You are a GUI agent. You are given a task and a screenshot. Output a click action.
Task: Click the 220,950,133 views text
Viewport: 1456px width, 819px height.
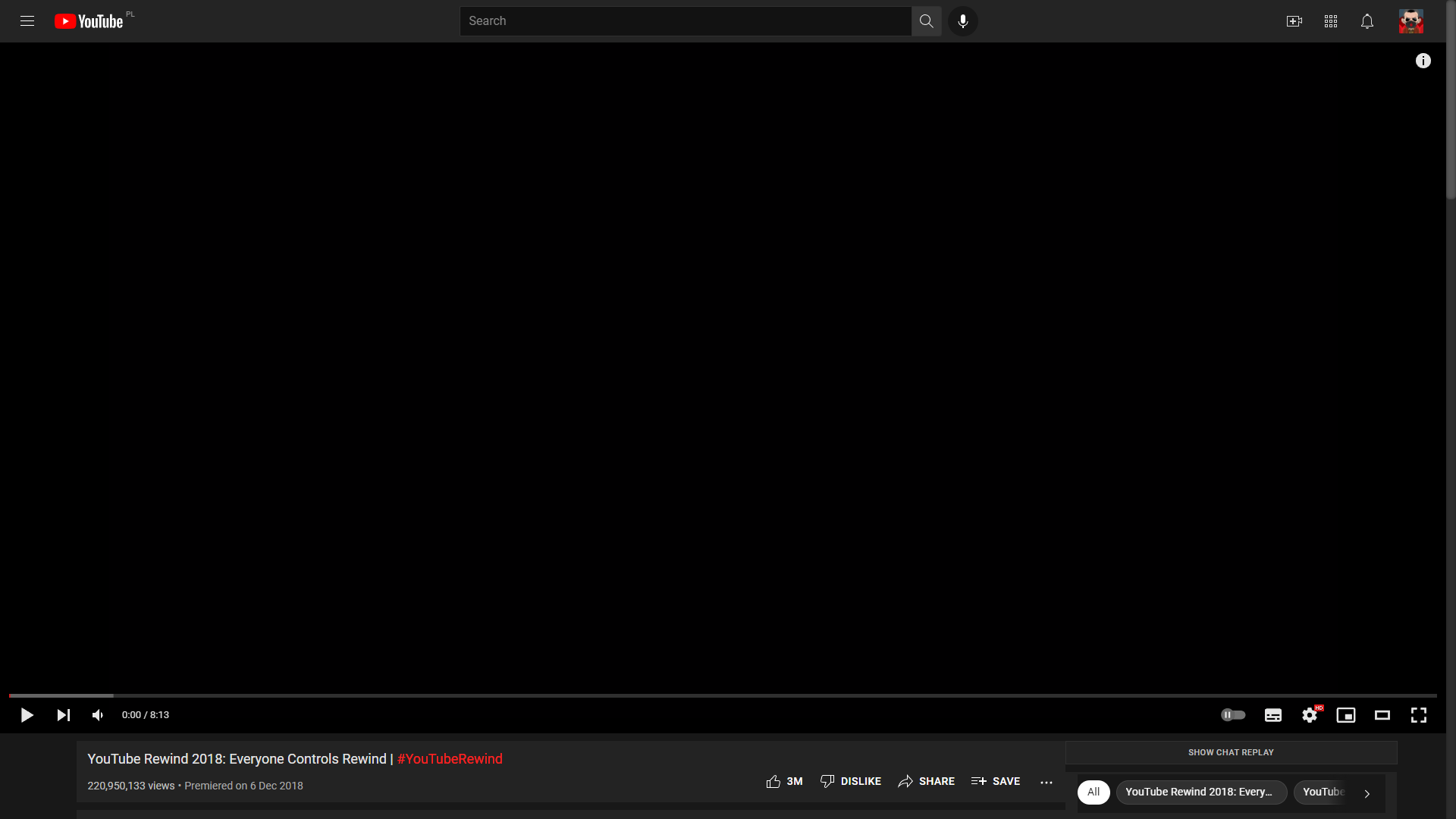click(130, 786)
